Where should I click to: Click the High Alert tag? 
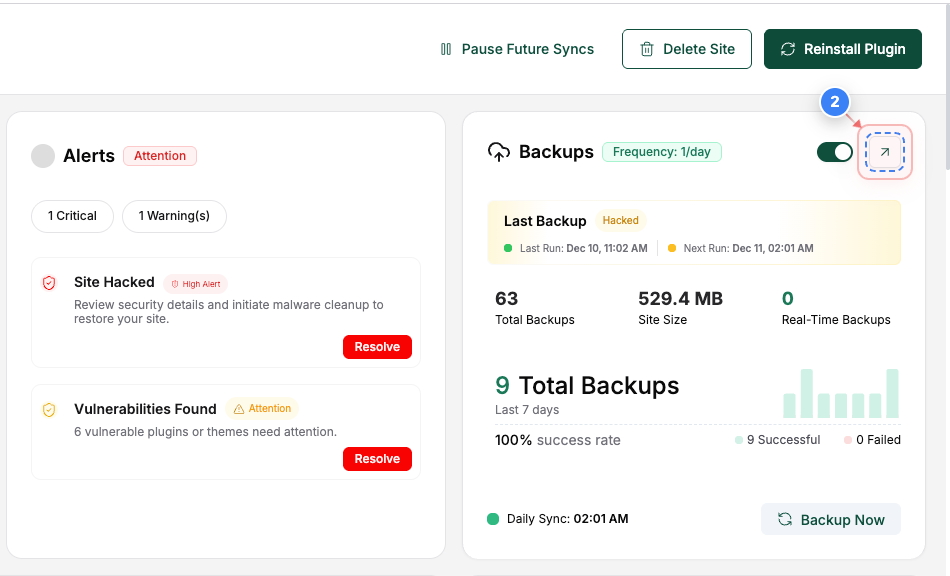click(x=196, y=284)
